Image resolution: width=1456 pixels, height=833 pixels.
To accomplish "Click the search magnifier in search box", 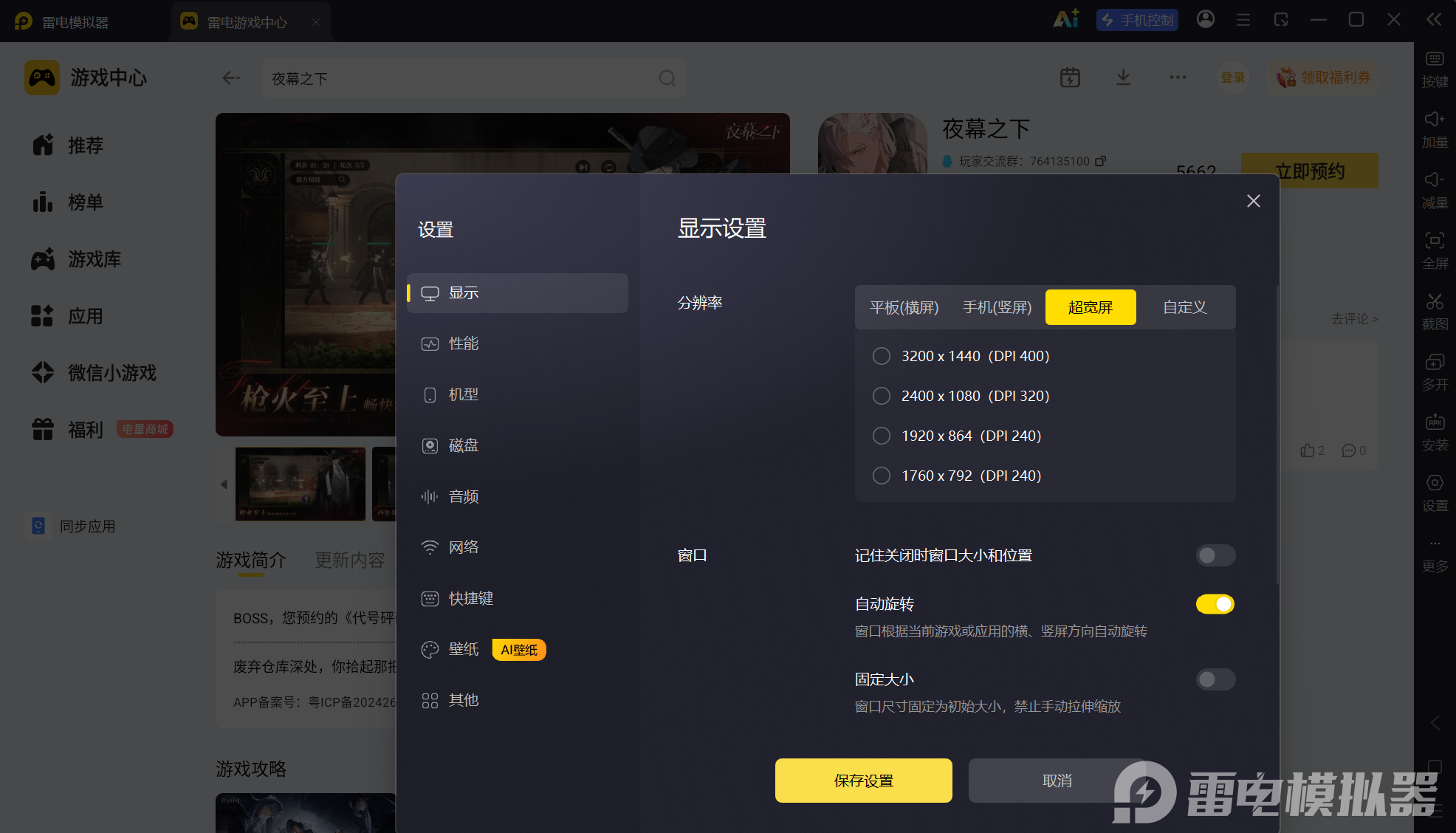I will pos(667,78).
